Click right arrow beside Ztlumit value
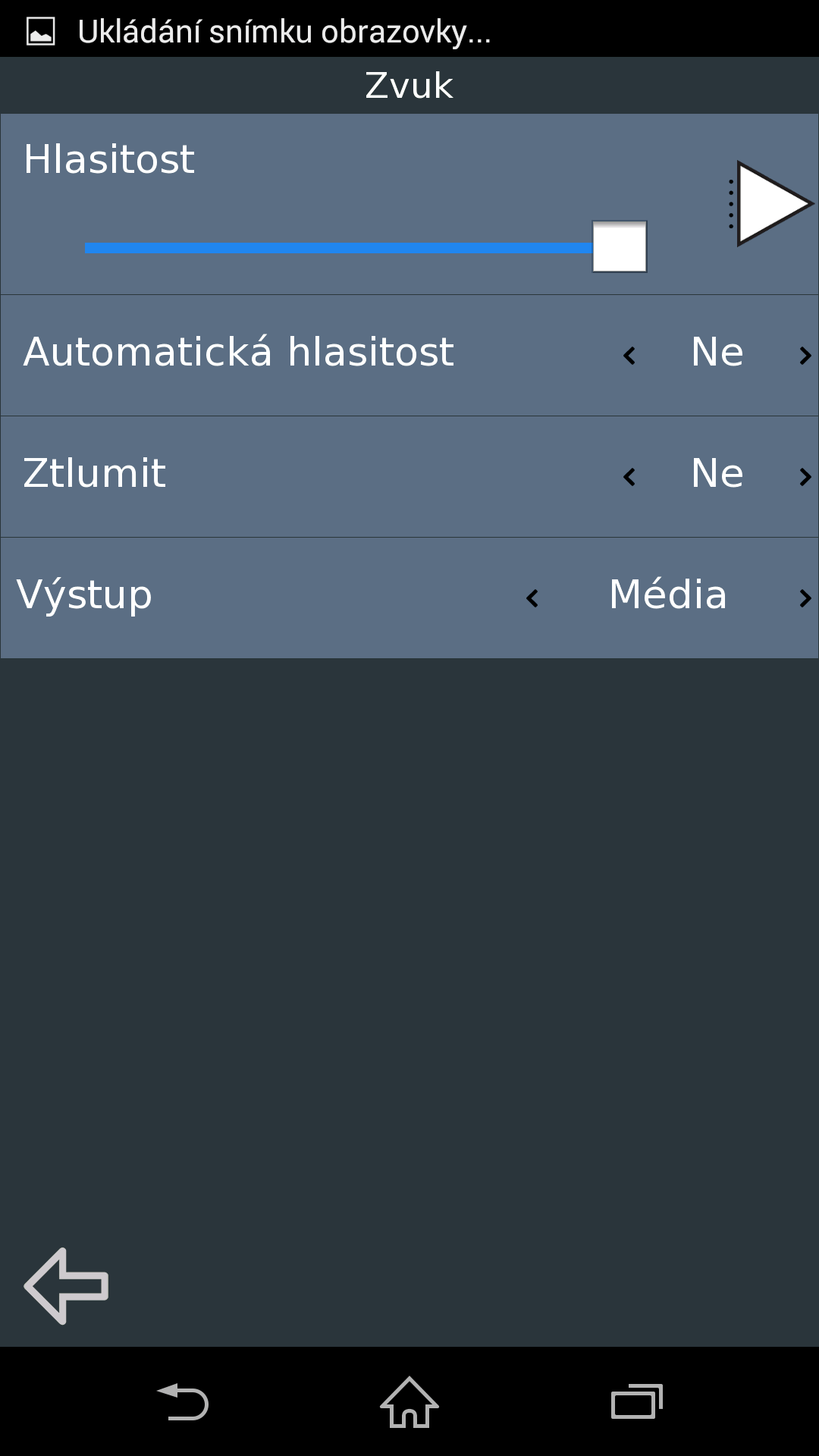This screenshot has height=1456, width=819. [x=805, y=476]
